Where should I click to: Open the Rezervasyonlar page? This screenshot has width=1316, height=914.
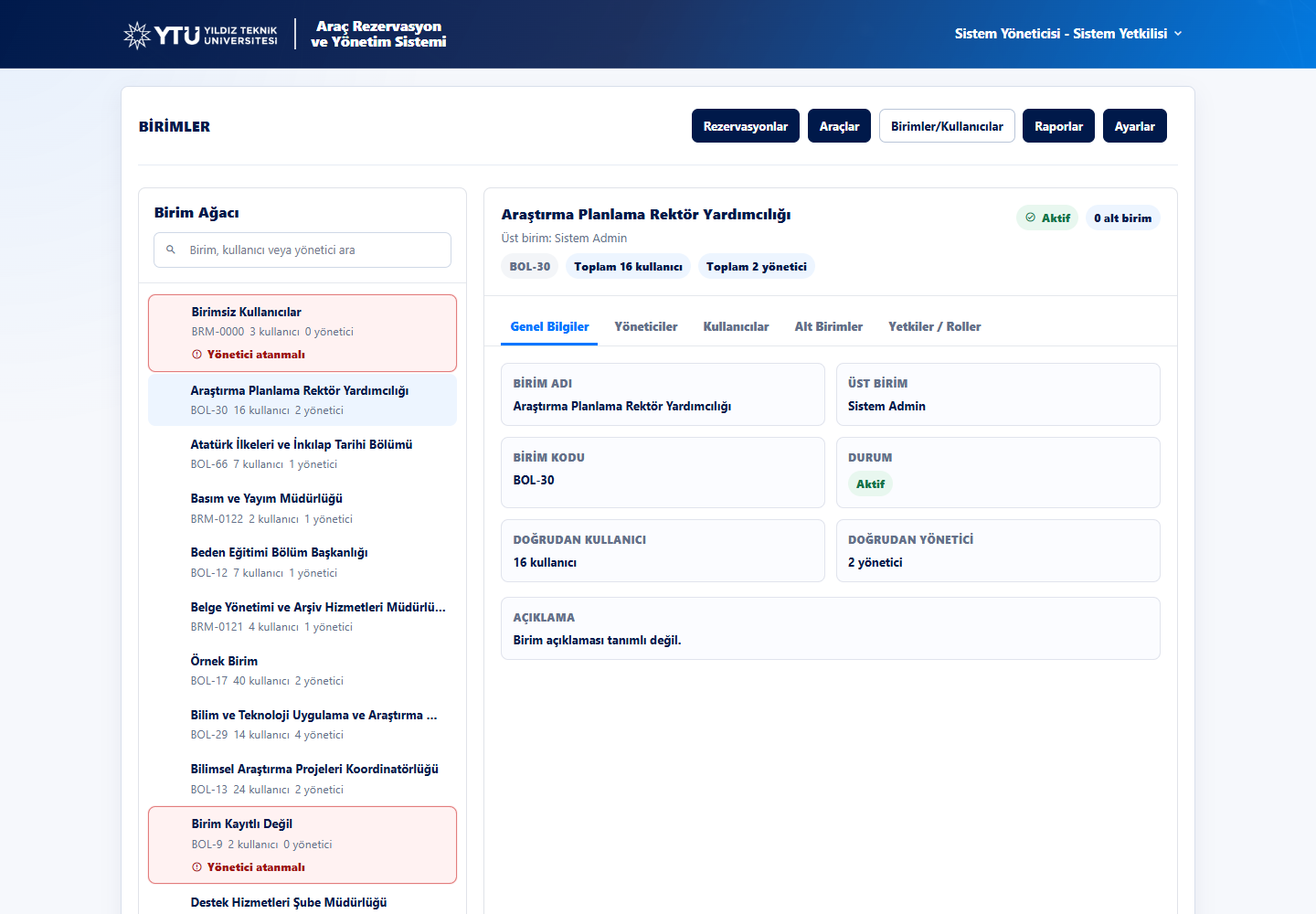point(746,126)
